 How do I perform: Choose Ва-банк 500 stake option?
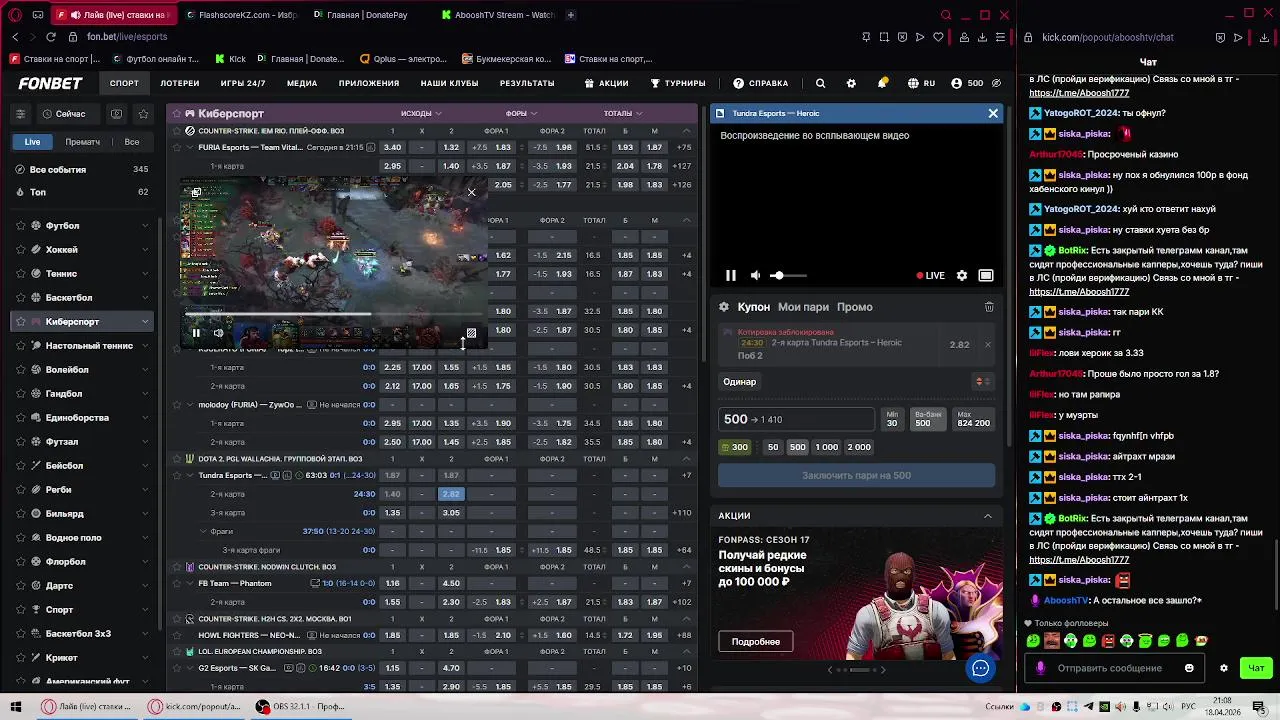click(x=928, y=419)
